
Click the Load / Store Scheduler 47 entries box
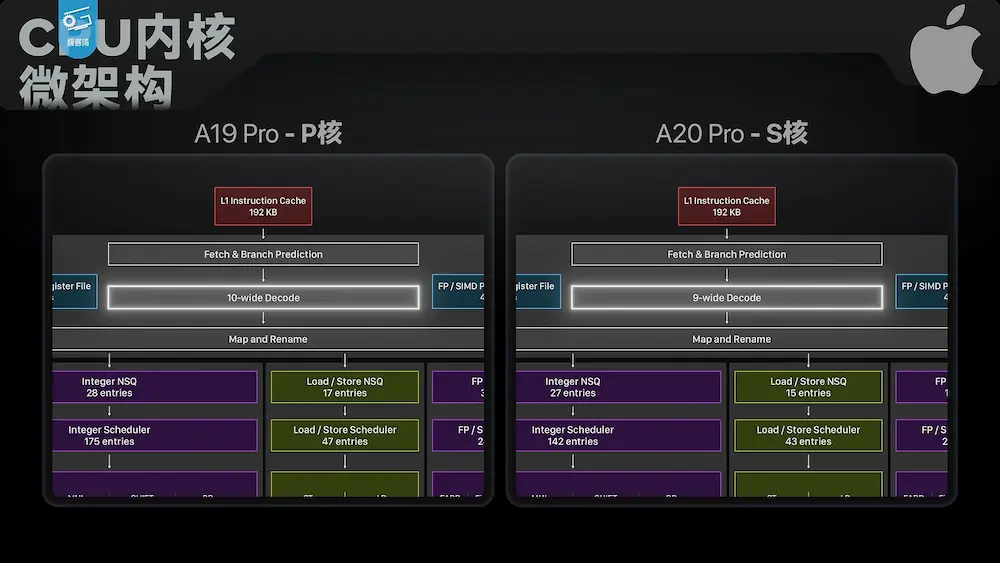pyautogui.click(x=345, y=435)
